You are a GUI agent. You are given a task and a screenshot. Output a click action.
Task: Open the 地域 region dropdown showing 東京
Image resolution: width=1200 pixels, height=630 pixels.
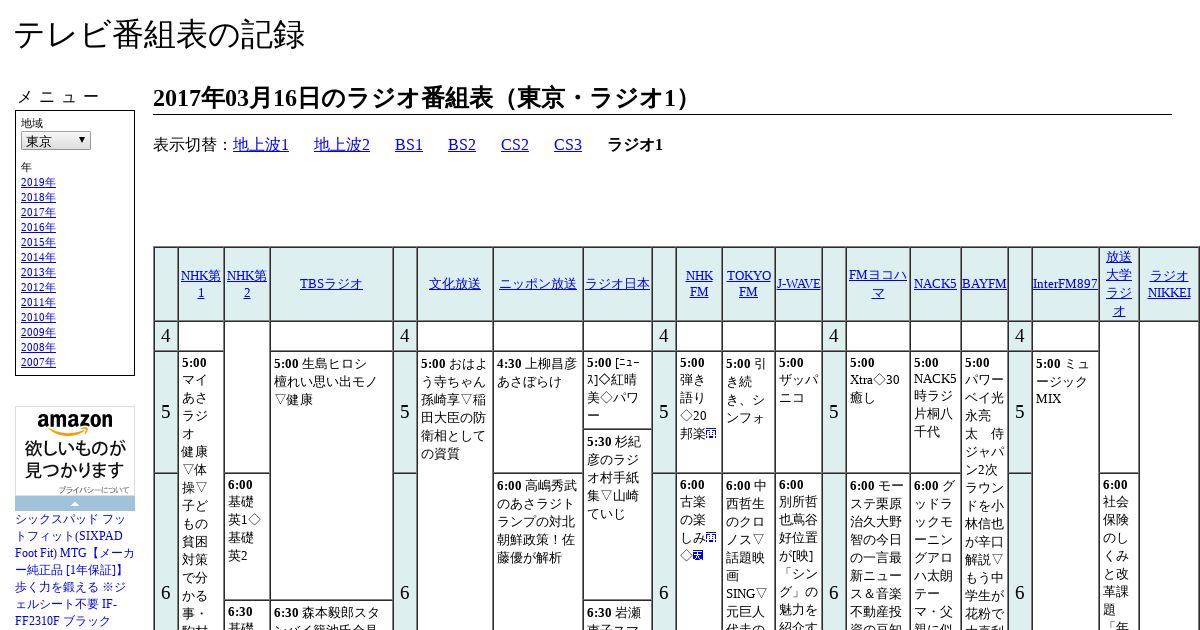[x=56, y=141]
